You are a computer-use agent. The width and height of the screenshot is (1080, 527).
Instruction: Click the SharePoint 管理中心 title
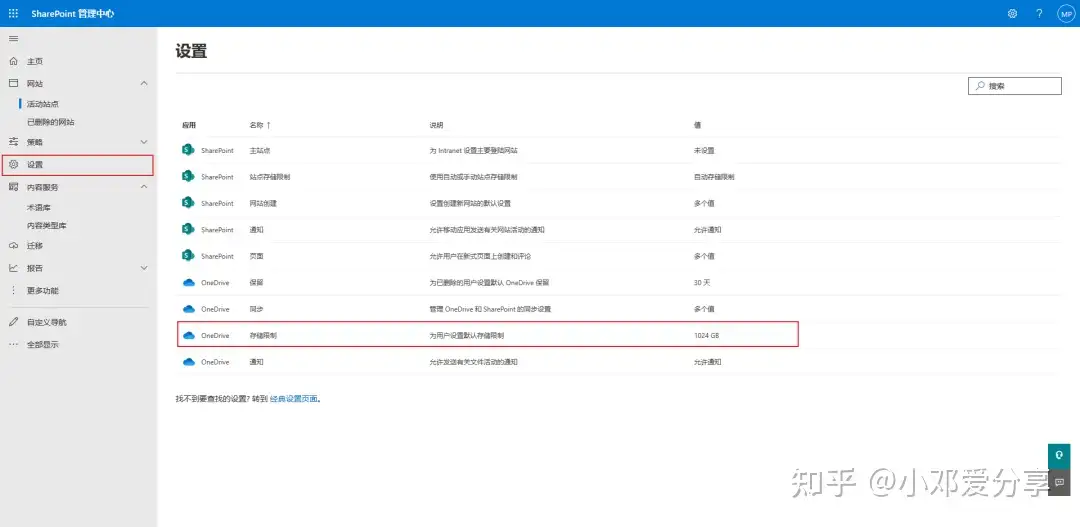(x=72, y=13)
